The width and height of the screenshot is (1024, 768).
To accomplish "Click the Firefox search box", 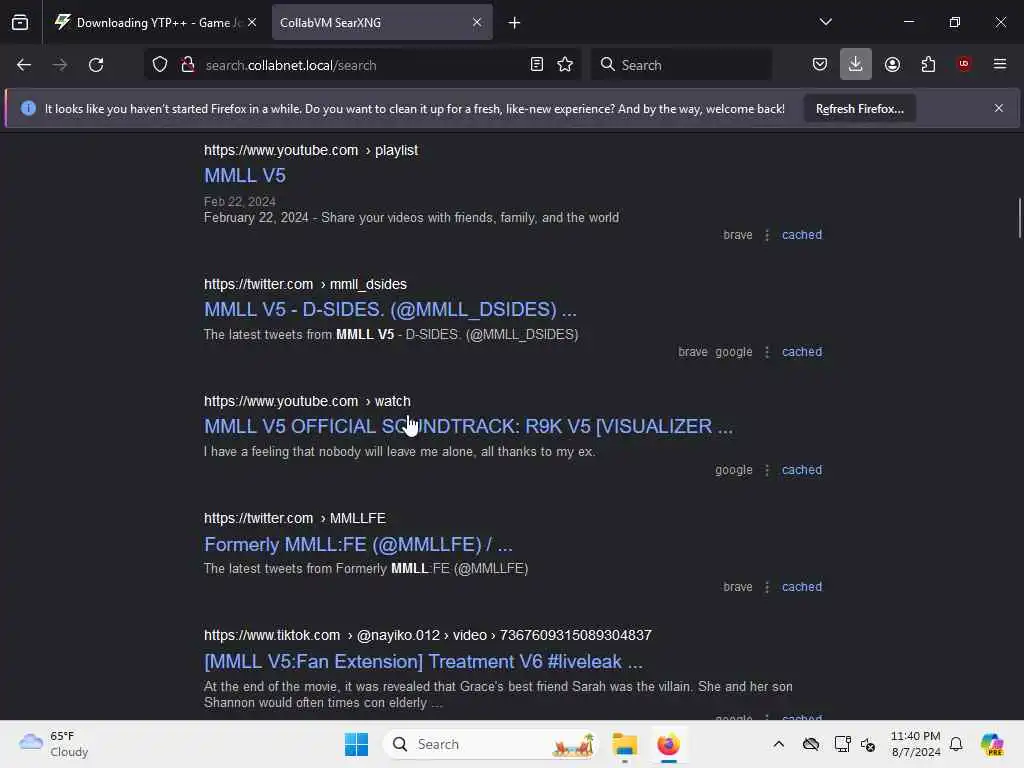I will (681, 65).
